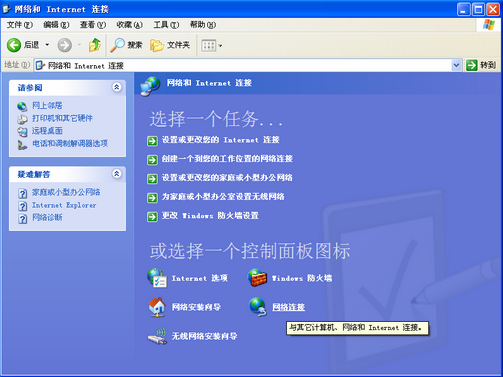503x377 pixels.
Task: Open 网络安装向导 house icon
Action: click(157, 307)
